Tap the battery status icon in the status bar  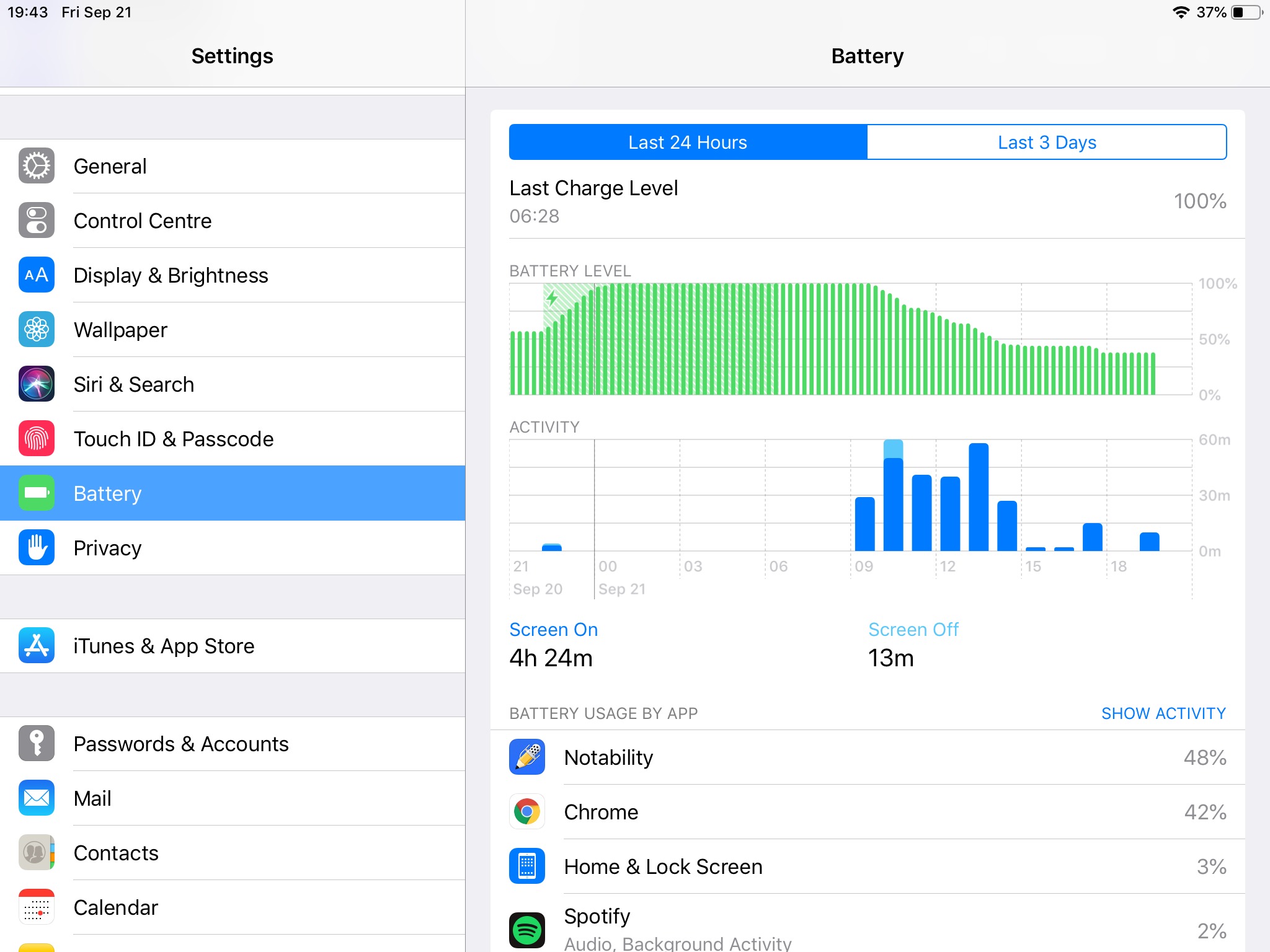1246,12
